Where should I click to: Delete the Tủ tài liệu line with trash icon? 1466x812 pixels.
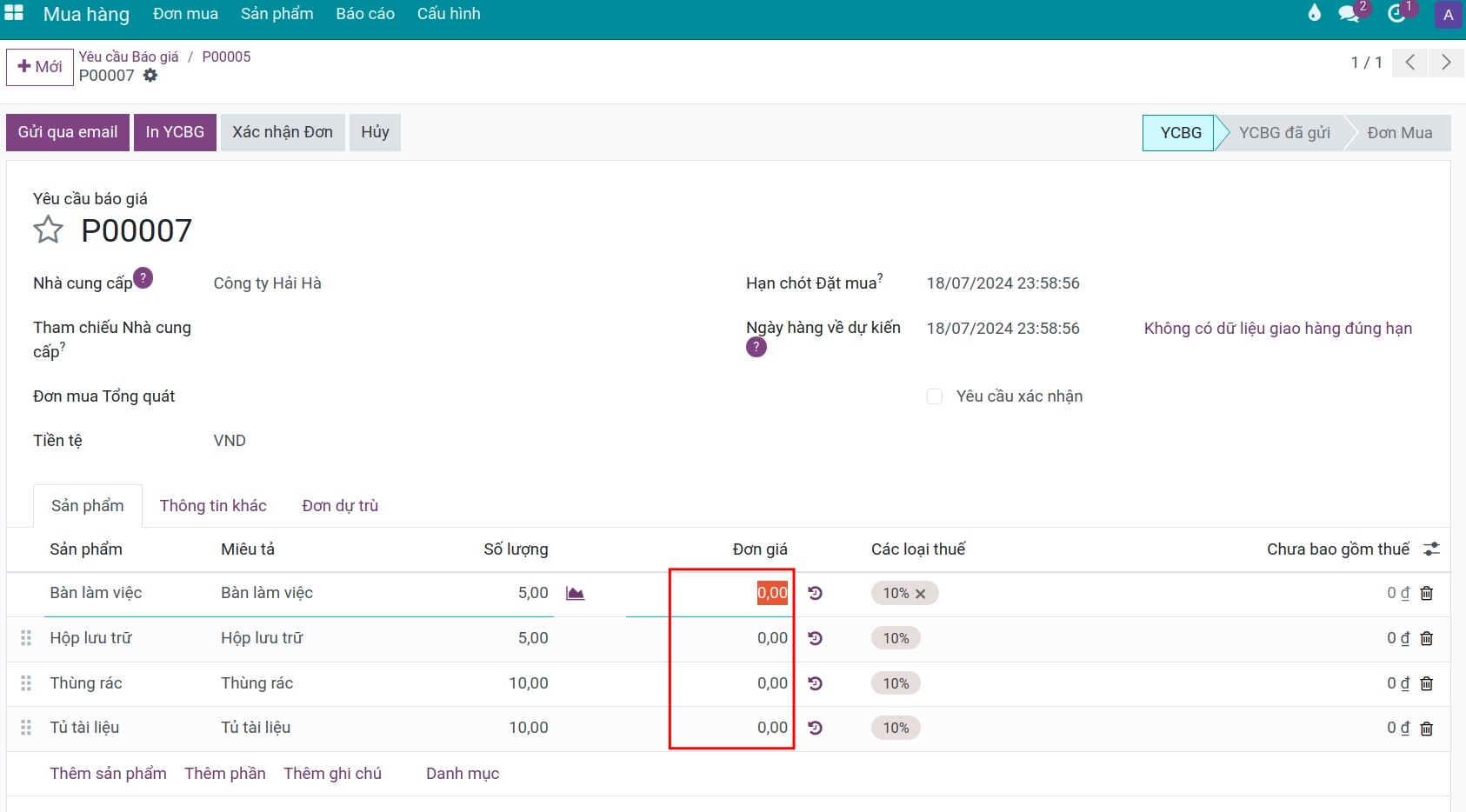[1427, 729]
